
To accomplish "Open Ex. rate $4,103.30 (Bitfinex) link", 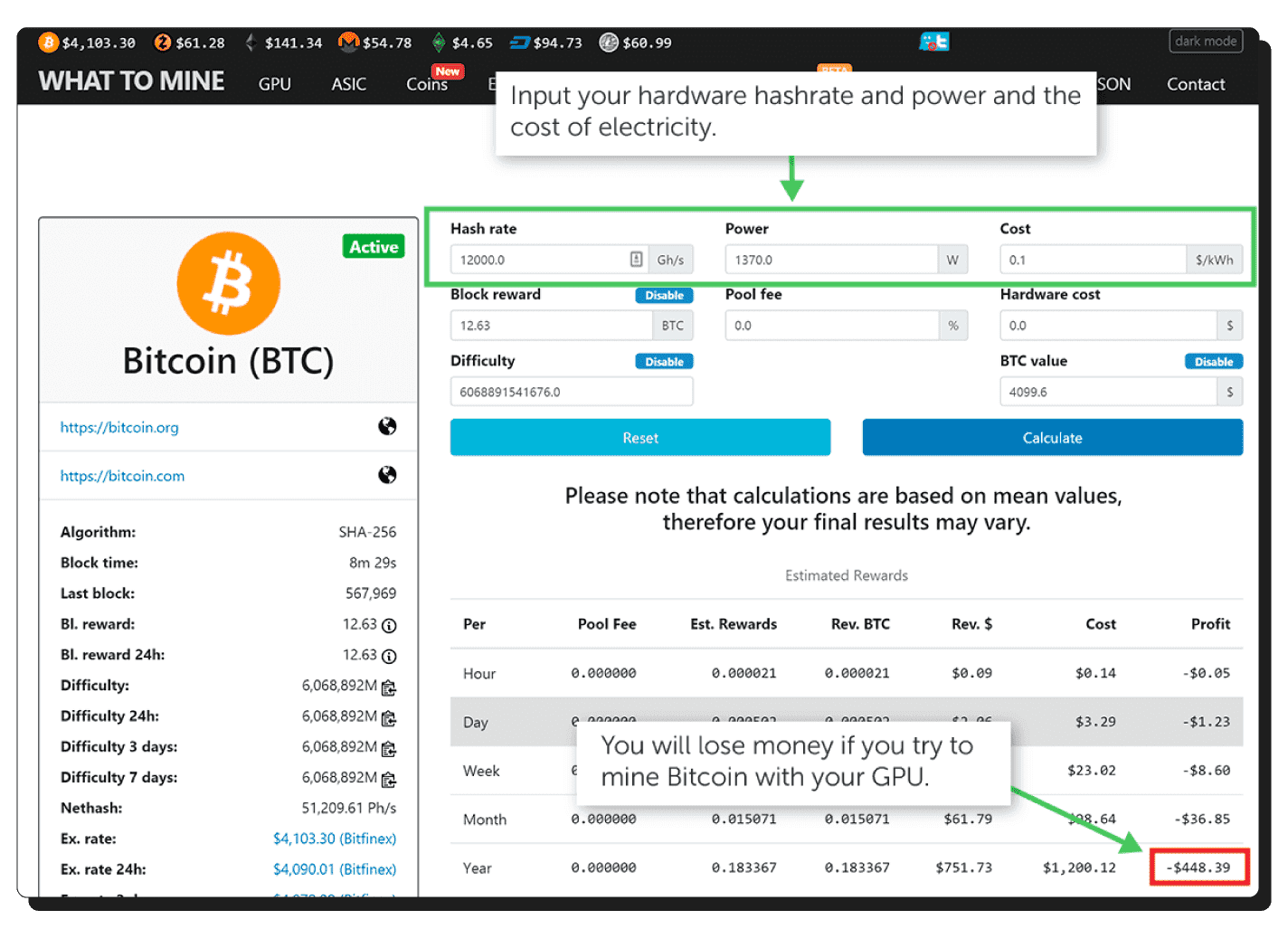I will pyautogui.click(x=335, y=839).
